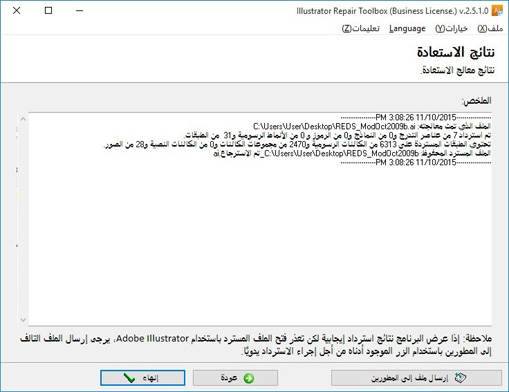The width and height of the screenshot is (509, 392).
Task: Minimize the Illustrator Repair Toolbox window
Action: coord(79,11)
